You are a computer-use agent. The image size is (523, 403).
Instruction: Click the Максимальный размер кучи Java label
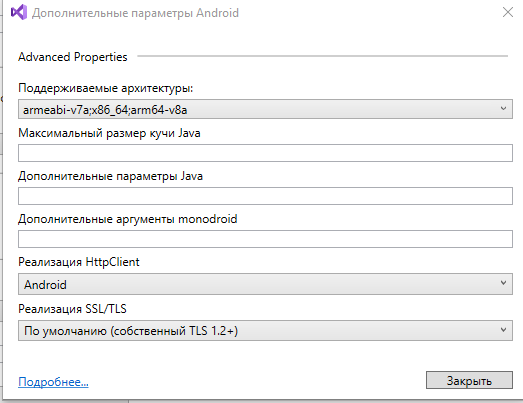[109, 133]
